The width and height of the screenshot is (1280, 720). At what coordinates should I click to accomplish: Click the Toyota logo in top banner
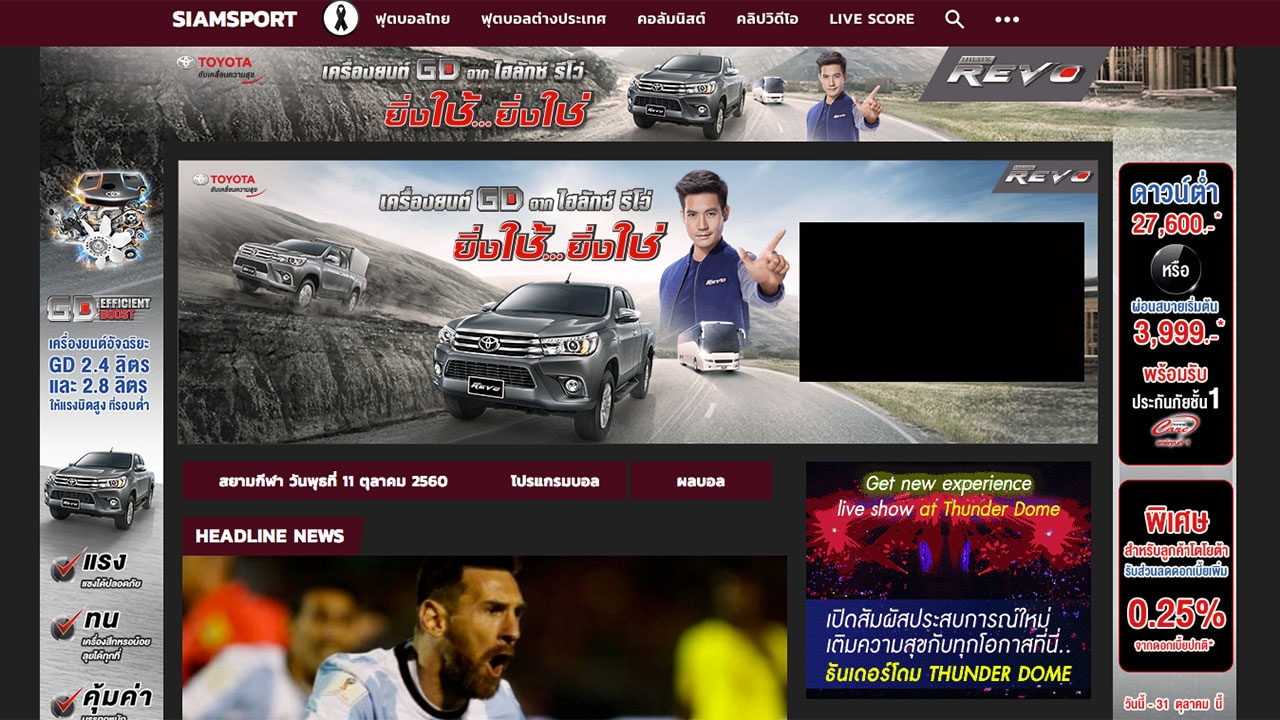[218, 67]
